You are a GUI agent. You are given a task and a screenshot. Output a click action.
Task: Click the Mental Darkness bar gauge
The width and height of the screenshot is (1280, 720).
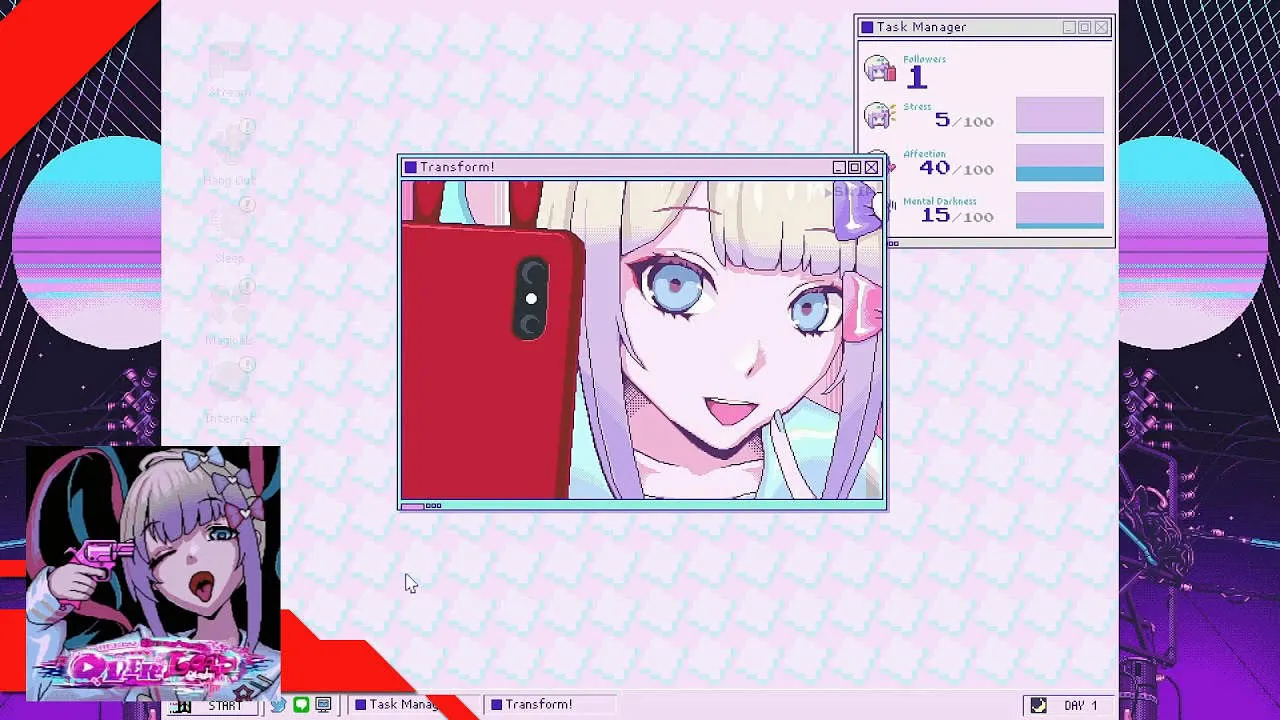point(1060,211)
